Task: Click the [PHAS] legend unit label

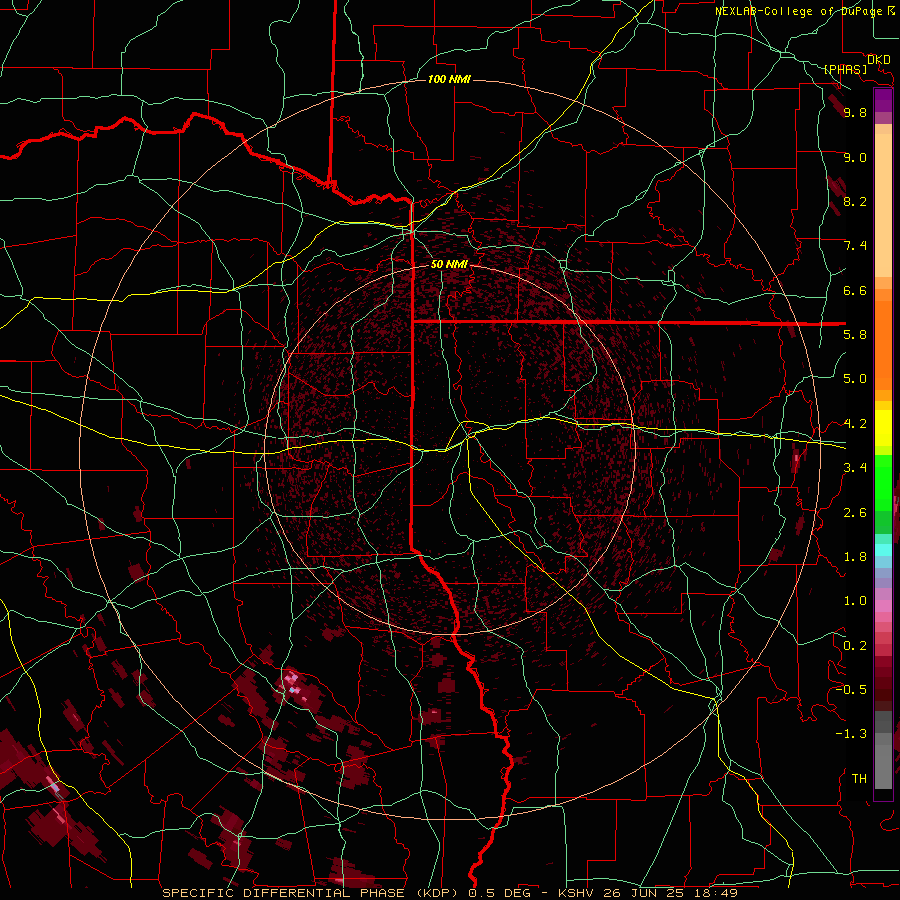Action: 845,69
